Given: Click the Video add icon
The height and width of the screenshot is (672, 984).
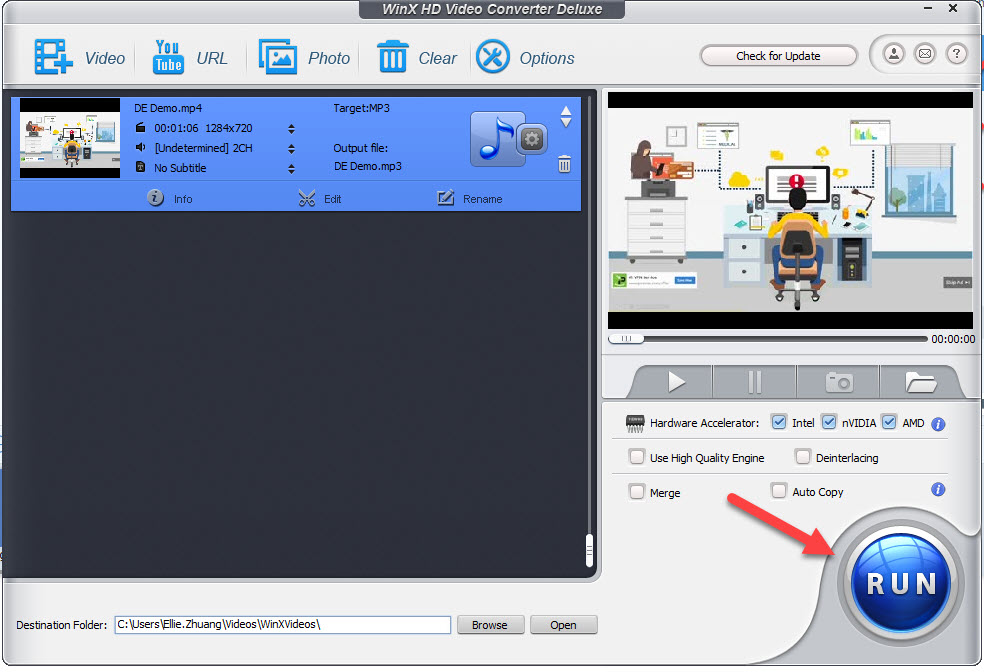Looking at the screenshot, I should 53,57.
